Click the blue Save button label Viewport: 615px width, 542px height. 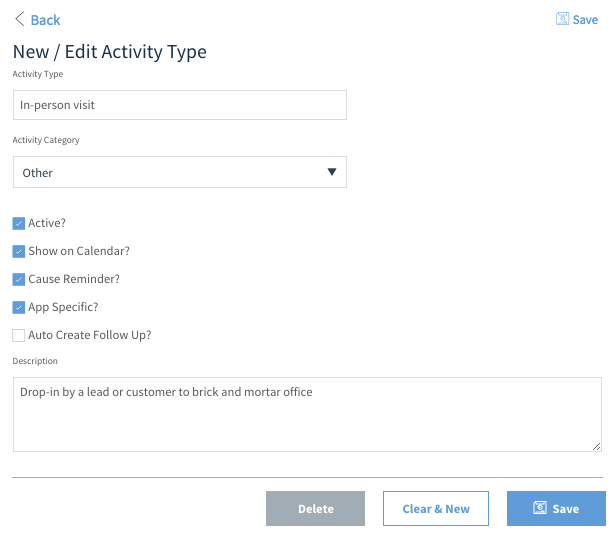566,509
